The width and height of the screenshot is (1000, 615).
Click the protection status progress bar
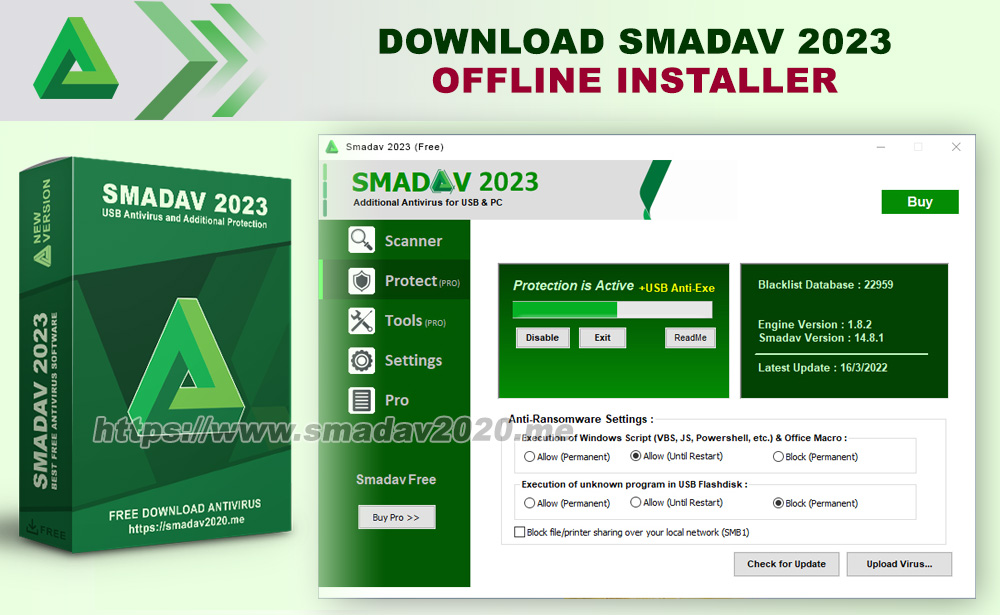coord(612,310)
